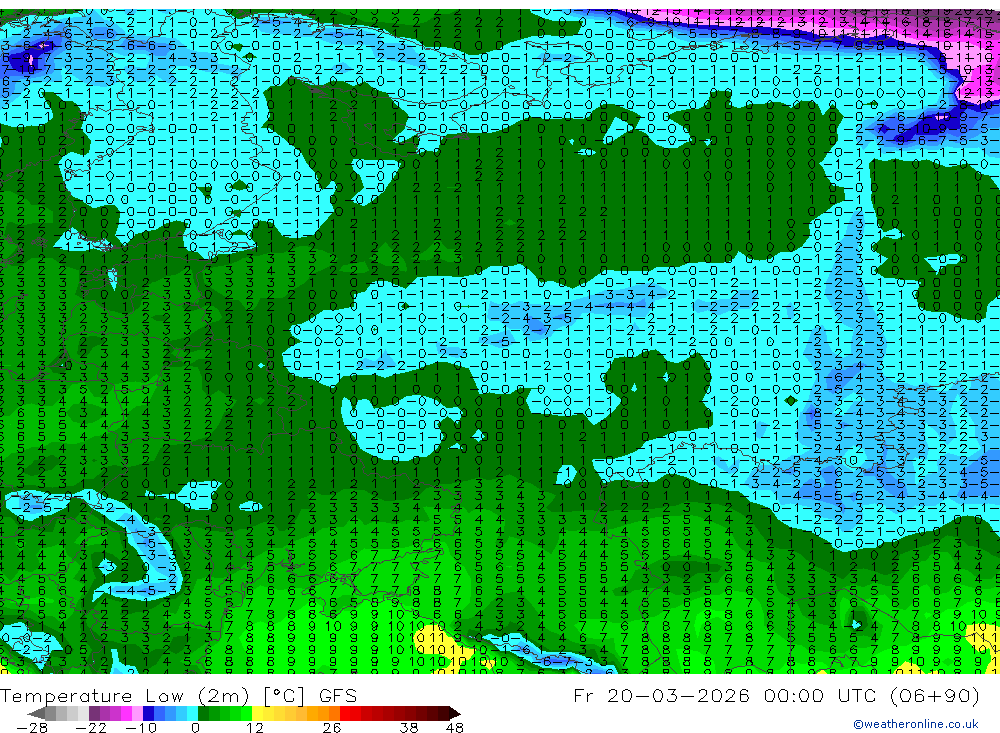Open the weatheronline.co.uk copyright link

(x=916, y=724)
